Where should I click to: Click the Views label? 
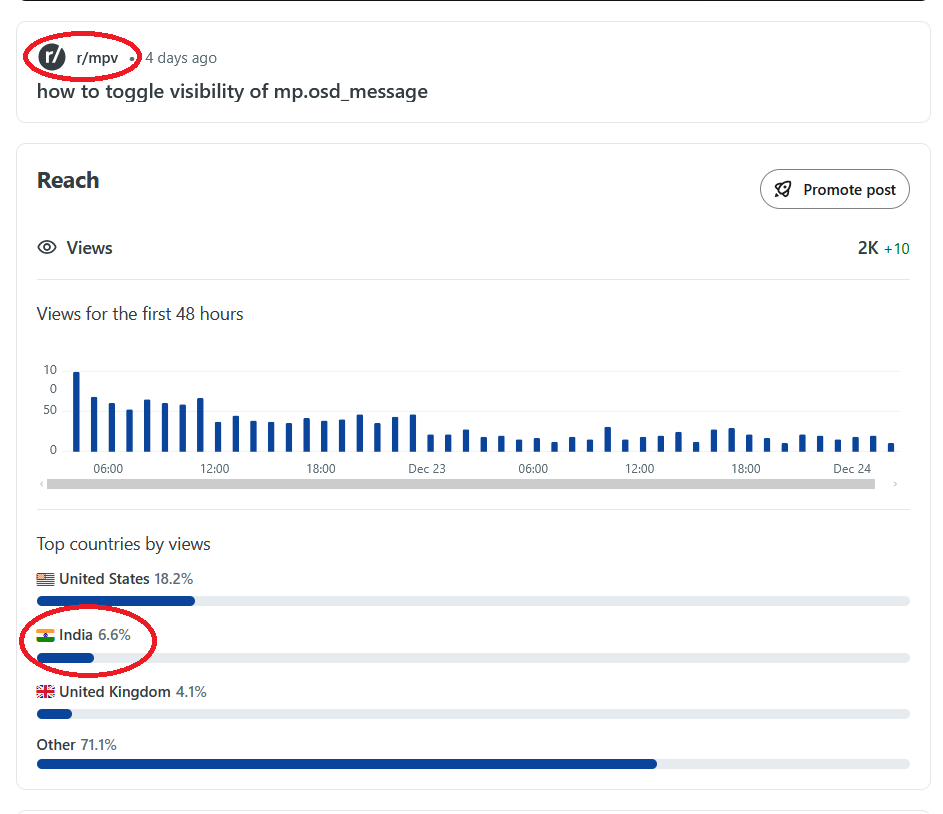pyautogui.click(x=89, y=248)
